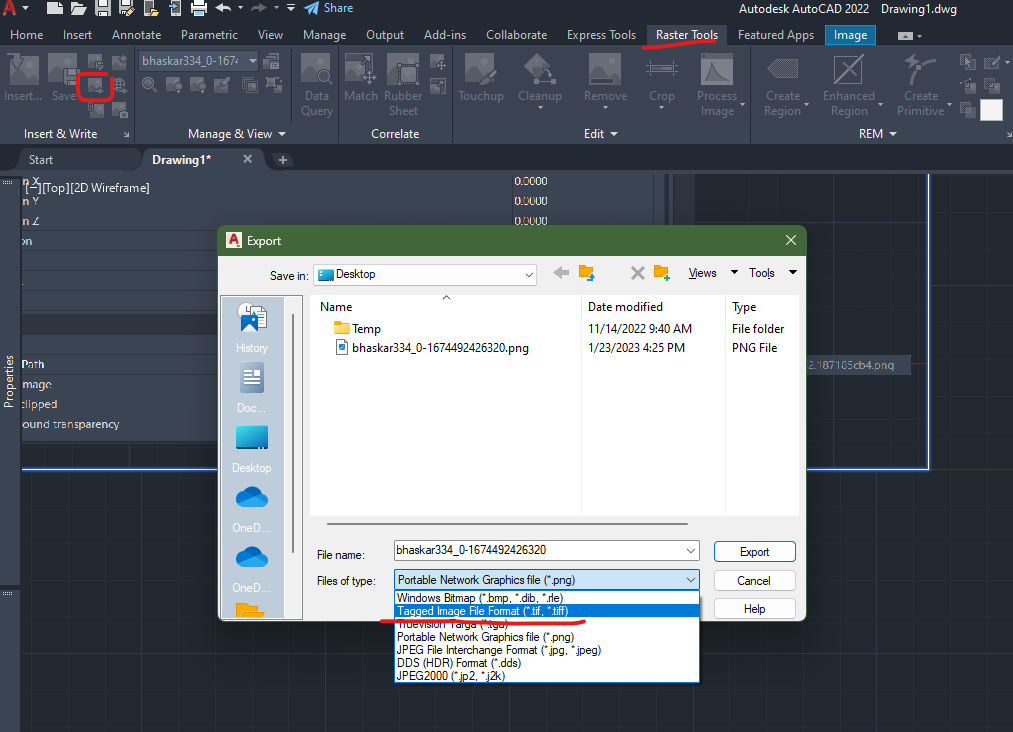Viewport: 1013px width, 732px height.
Task: Select the Match tool
Action: (x=360, y=84)
